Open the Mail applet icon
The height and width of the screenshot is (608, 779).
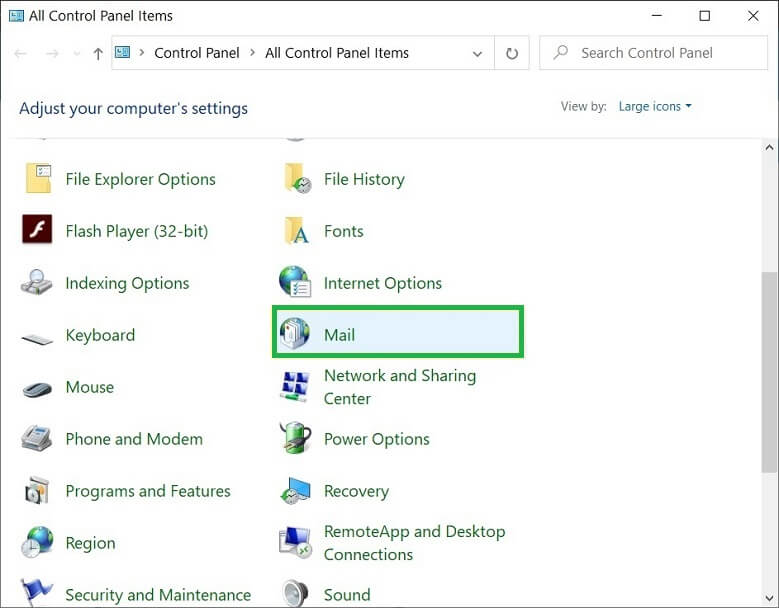coord(295,333)
